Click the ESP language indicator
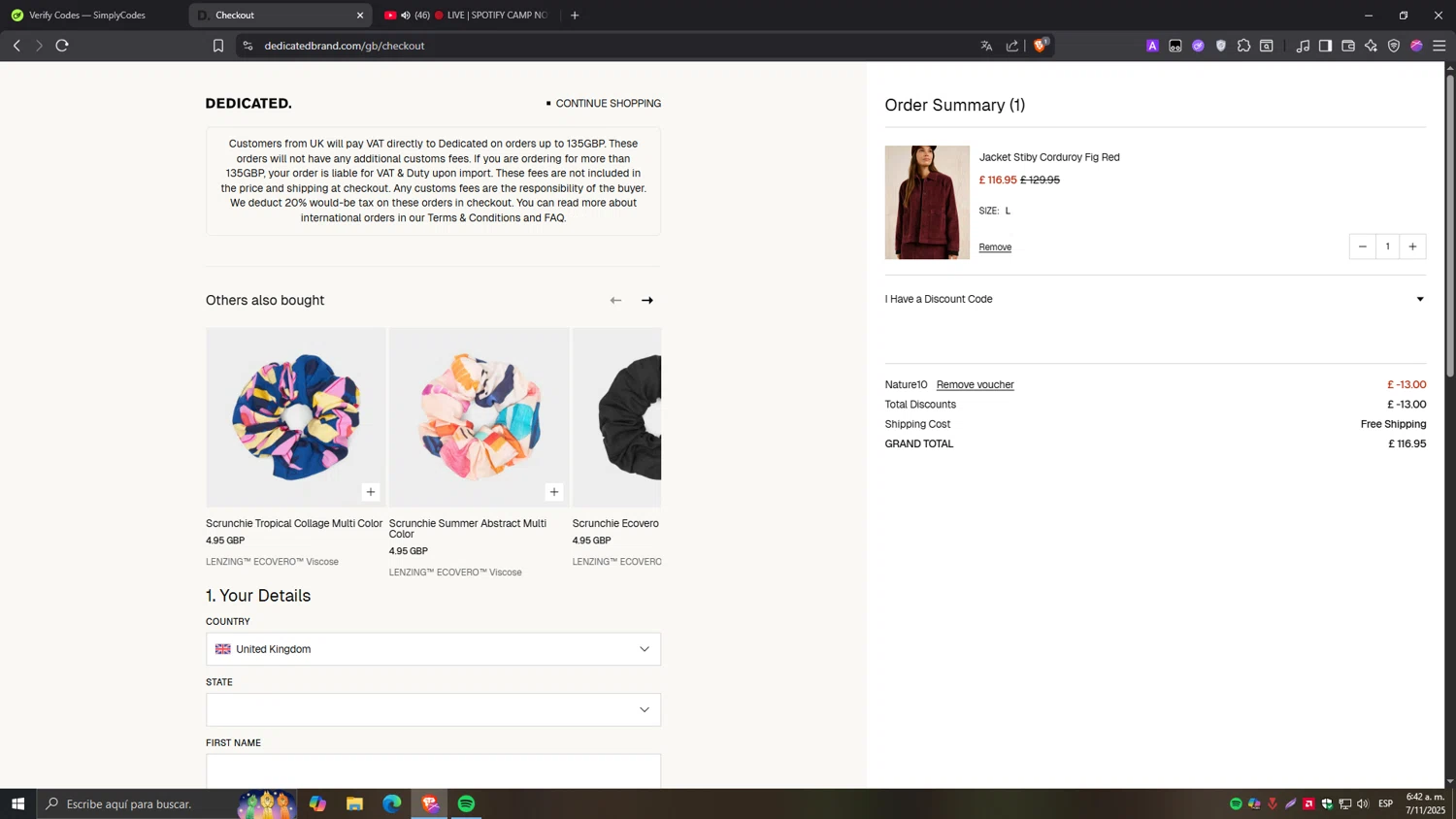Screen dimensions: 1456x819 coord(1385,803)
